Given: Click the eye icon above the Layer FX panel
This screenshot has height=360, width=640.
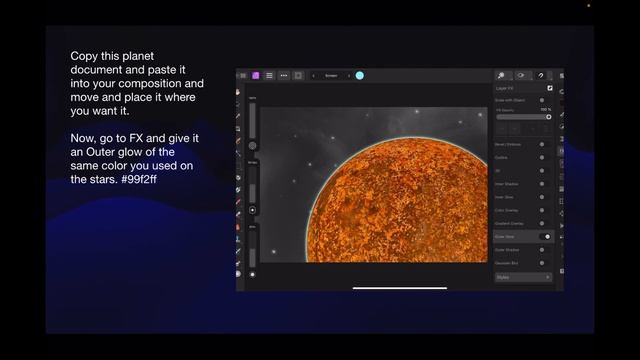Looking at the screenshot, I should [x=521, y=76].
